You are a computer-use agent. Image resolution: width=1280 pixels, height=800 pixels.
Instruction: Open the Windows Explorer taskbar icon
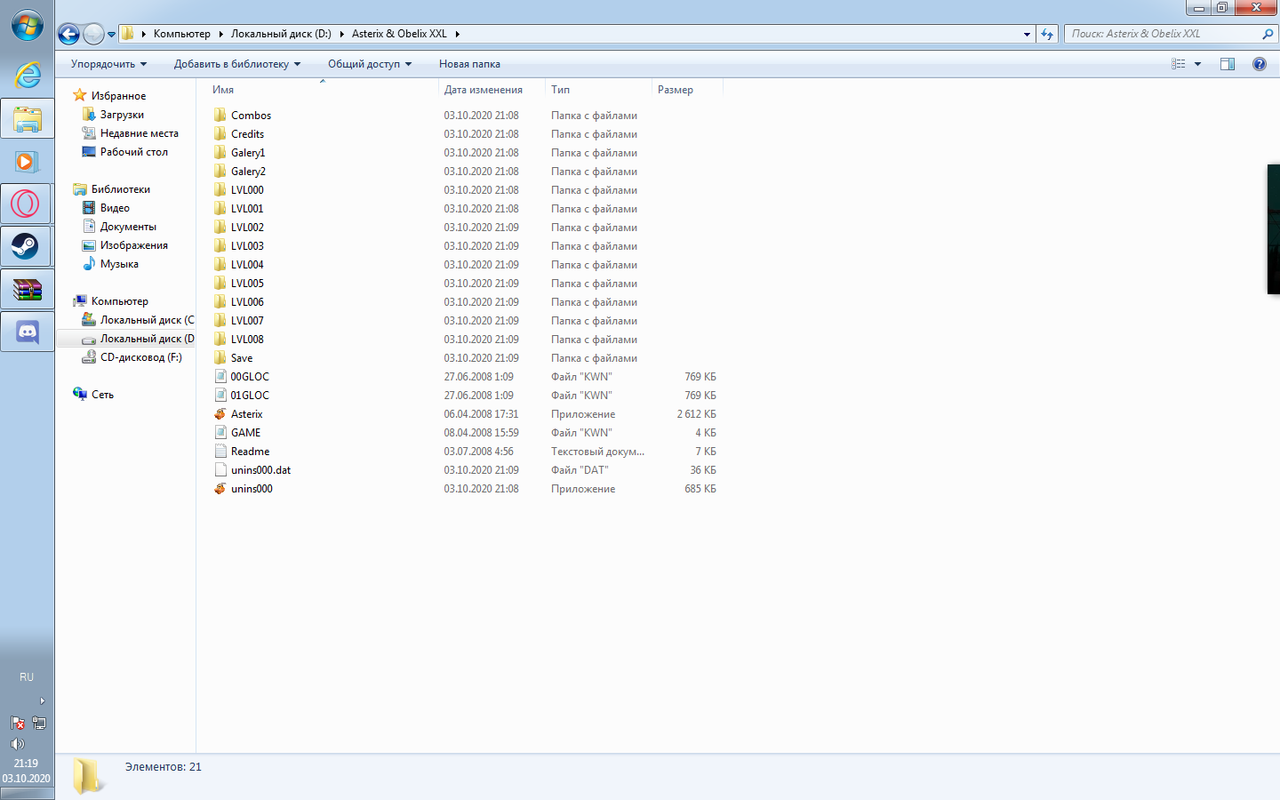(27, 120)
